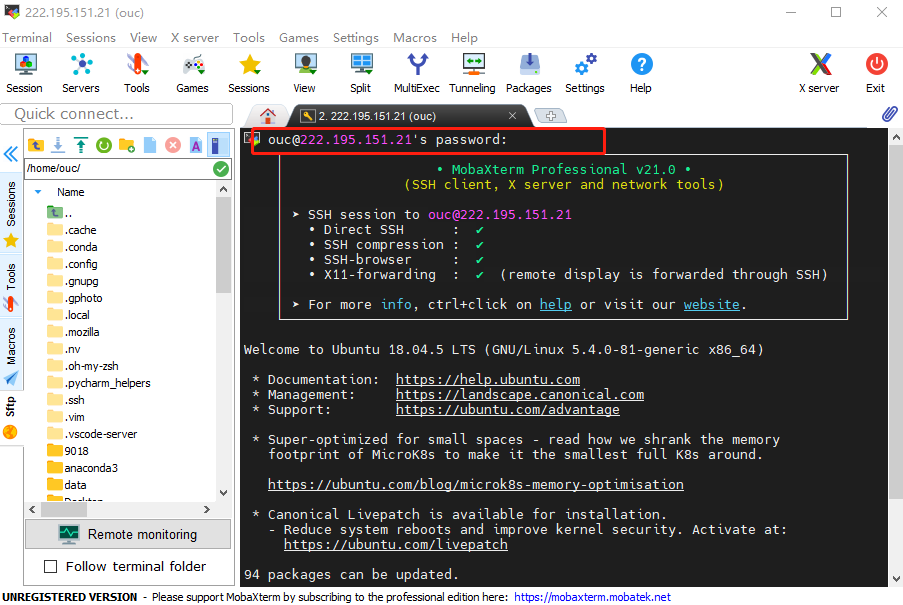903x605 pixels.
Task: Open the Packages manager icon
Action: 529,73
